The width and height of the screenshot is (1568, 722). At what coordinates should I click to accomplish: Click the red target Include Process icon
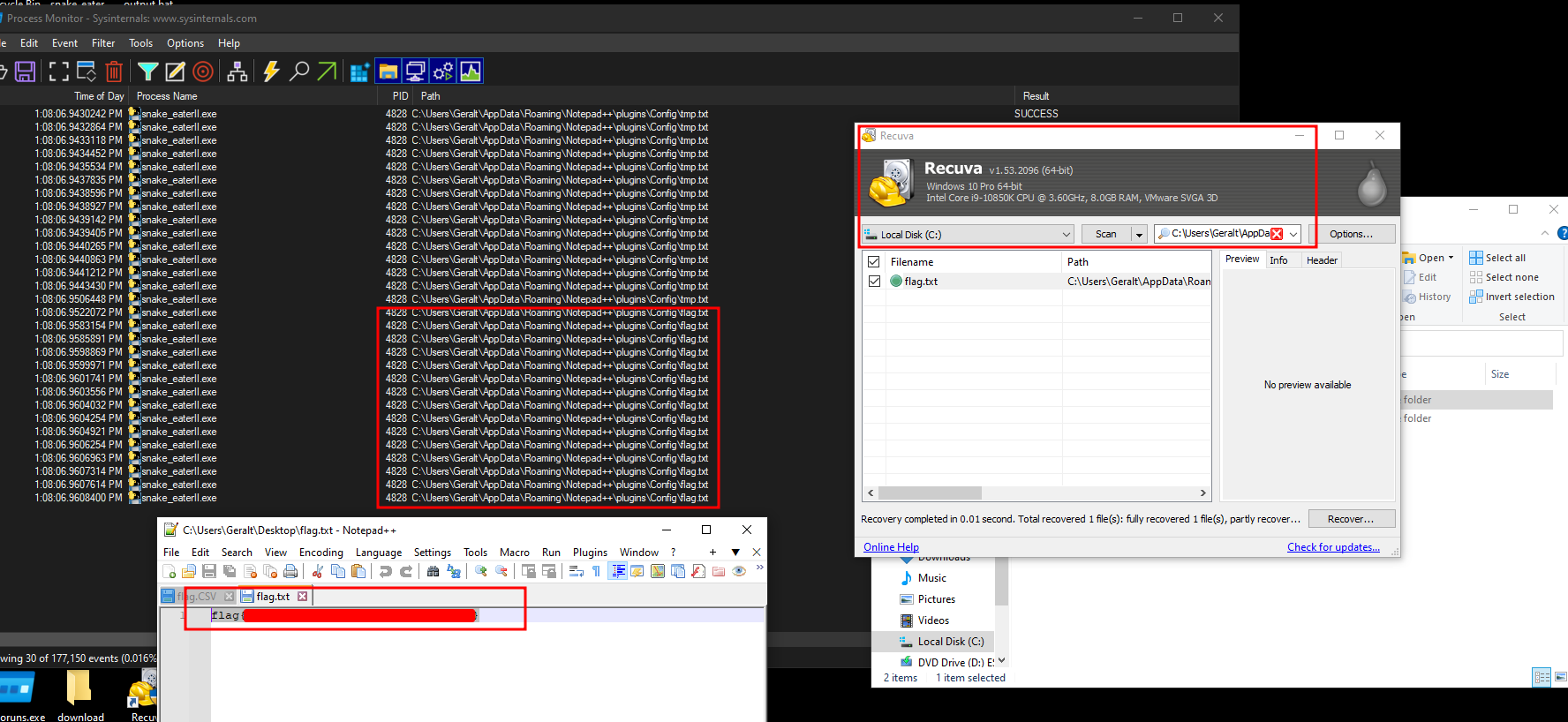(x=203, y=71)
